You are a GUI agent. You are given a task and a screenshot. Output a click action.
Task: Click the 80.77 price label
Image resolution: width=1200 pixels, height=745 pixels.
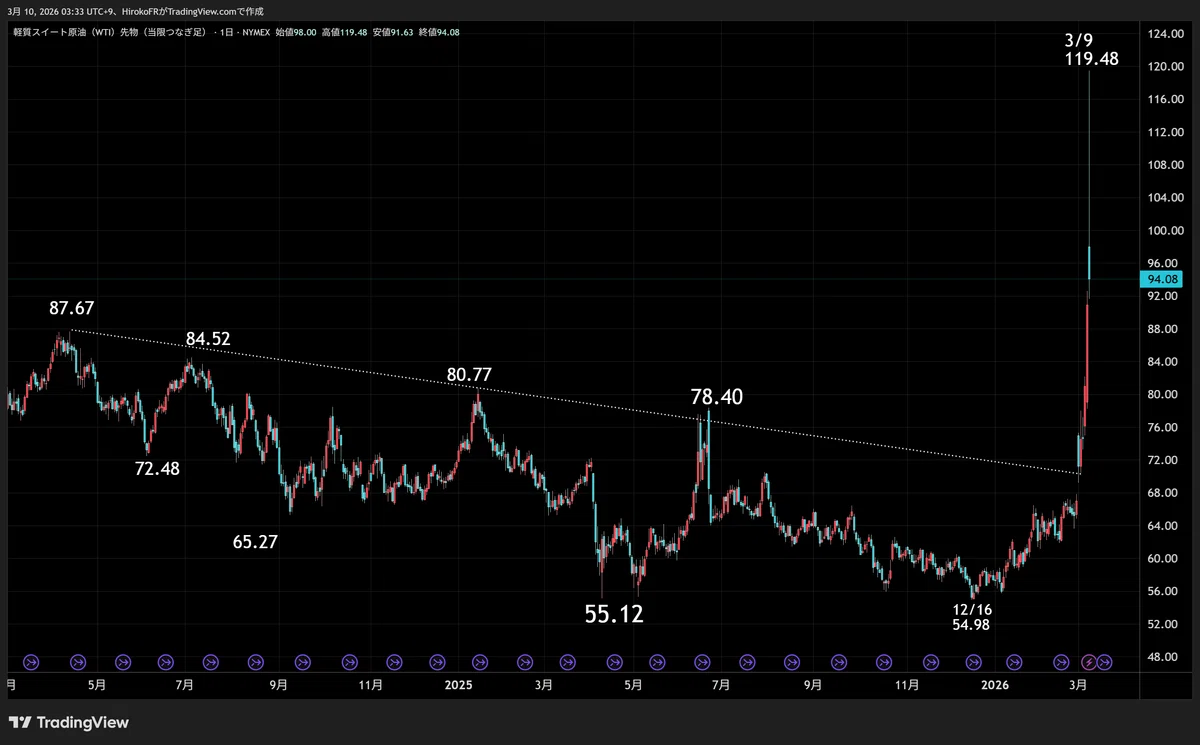(469, 375)
